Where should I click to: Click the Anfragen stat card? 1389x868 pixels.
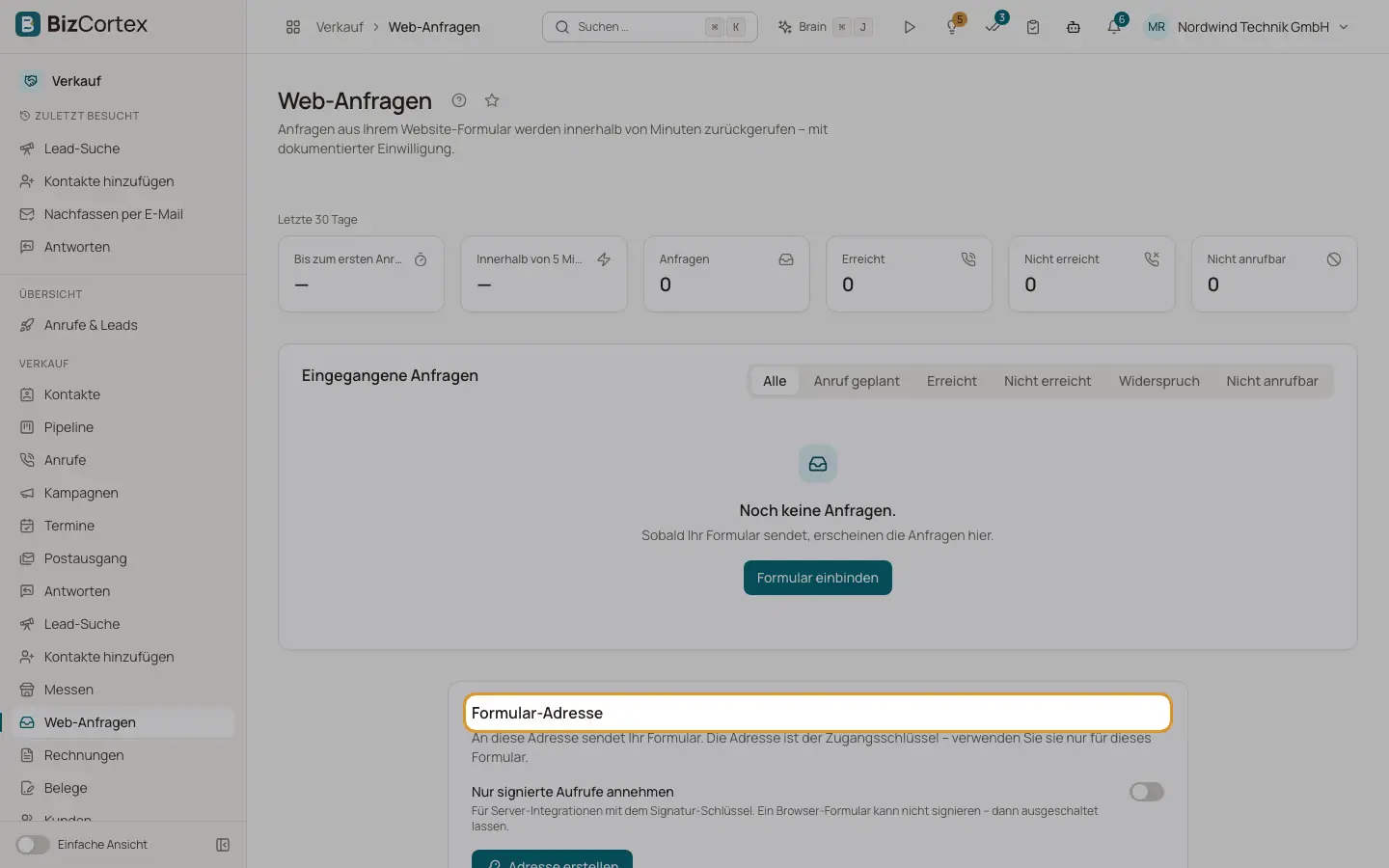click(x=726, y=274)
